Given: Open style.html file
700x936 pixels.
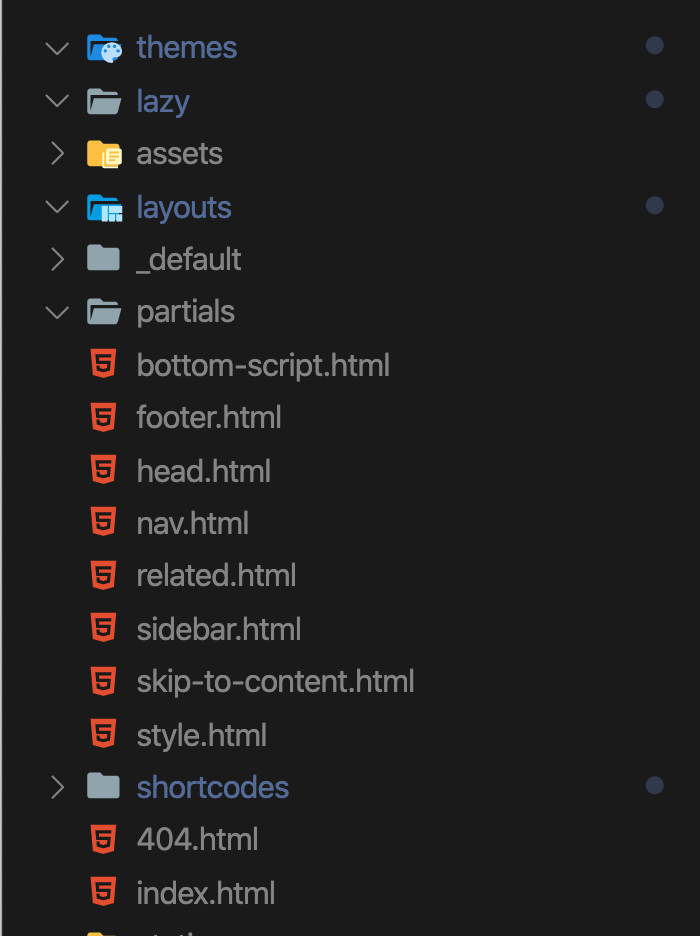Looking at the screenshot, I should click(202, 735).
